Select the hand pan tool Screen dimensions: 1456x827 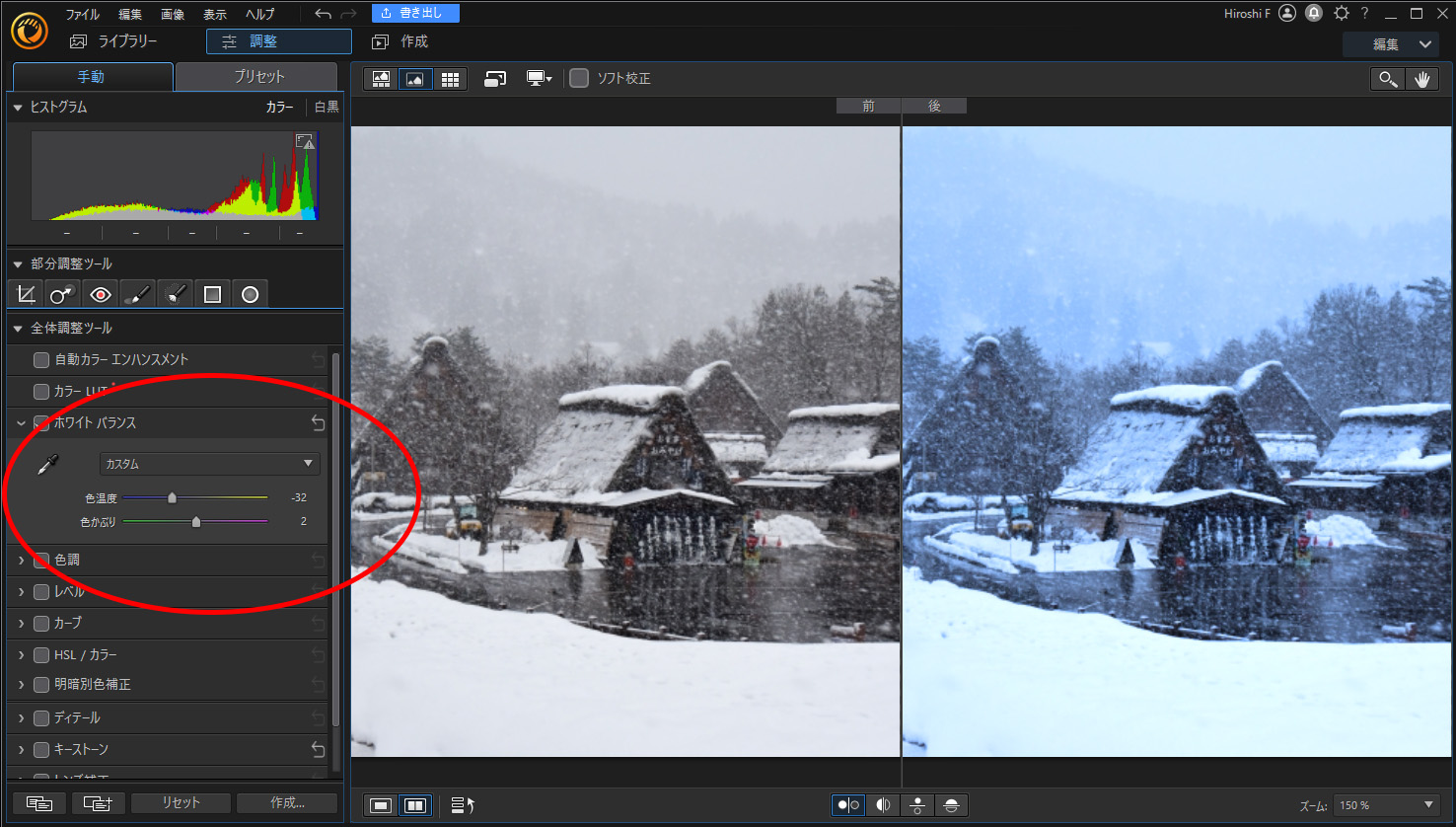point(1421,79)
